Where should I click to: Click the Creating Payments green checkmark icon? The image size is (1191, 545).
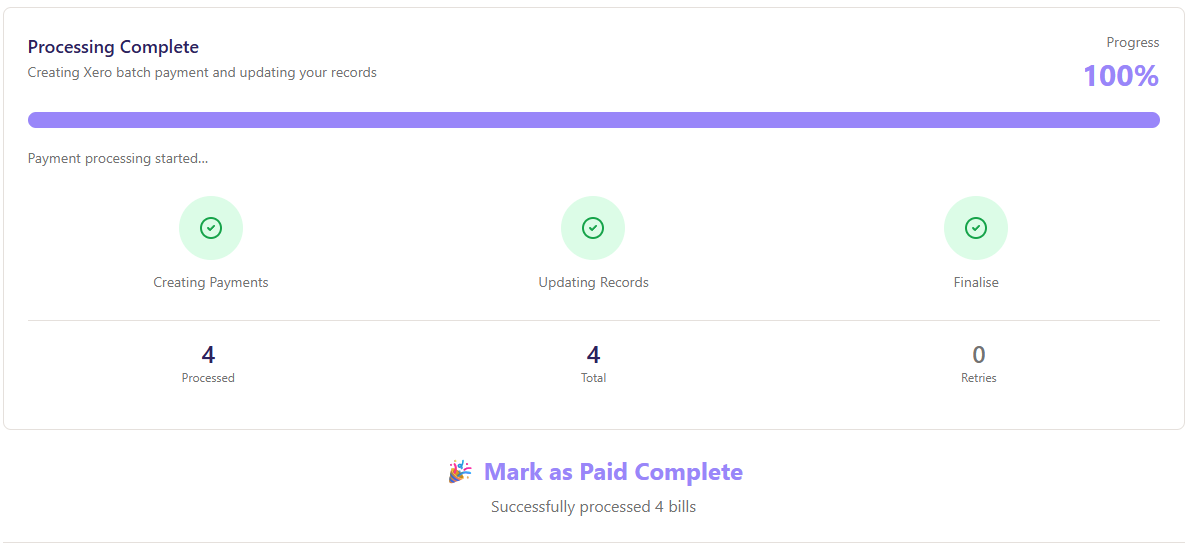coord(211,228)
